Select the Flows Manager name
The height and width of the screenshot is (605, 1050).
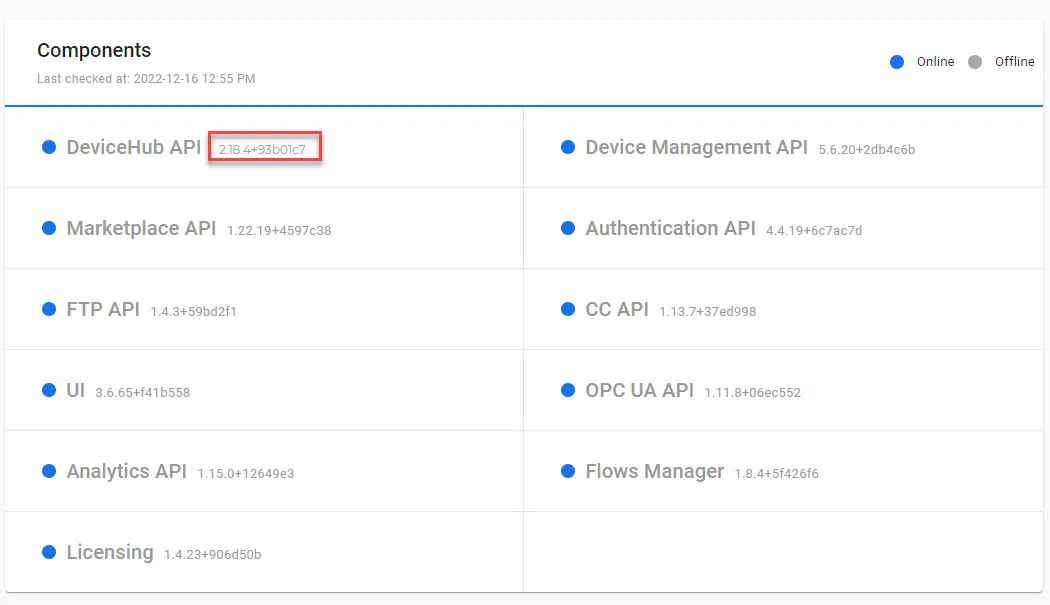(x=655, y=472)
